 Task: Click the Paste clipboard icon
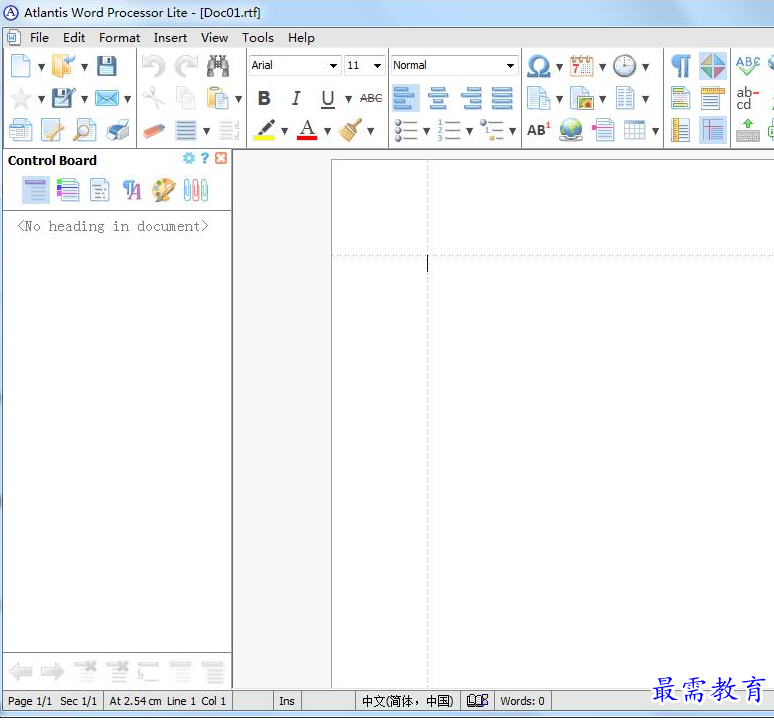coord(218,98)
